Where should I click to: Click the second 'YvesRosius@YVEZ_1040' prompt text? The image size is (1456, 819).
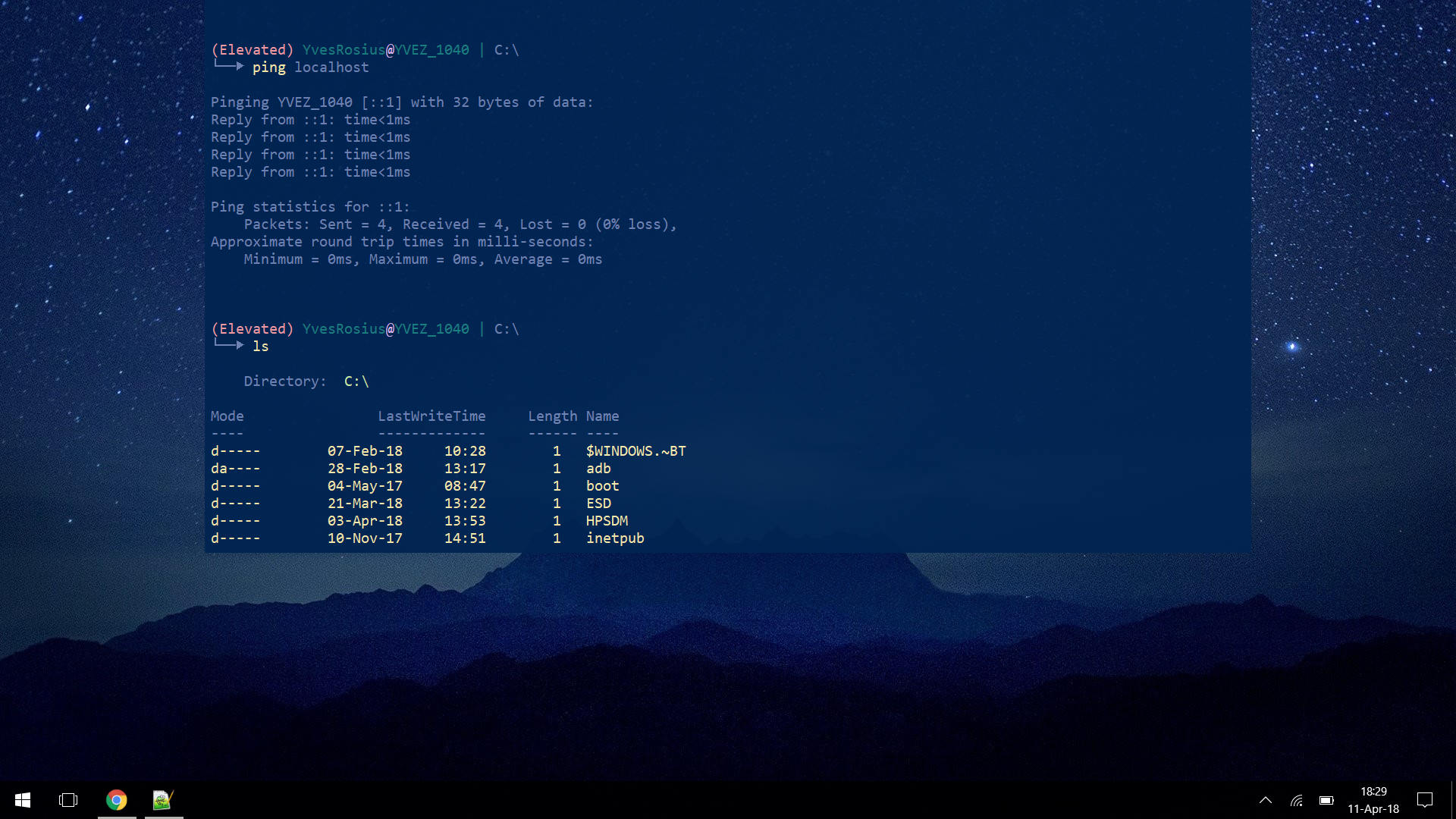(x=386, y=329)
